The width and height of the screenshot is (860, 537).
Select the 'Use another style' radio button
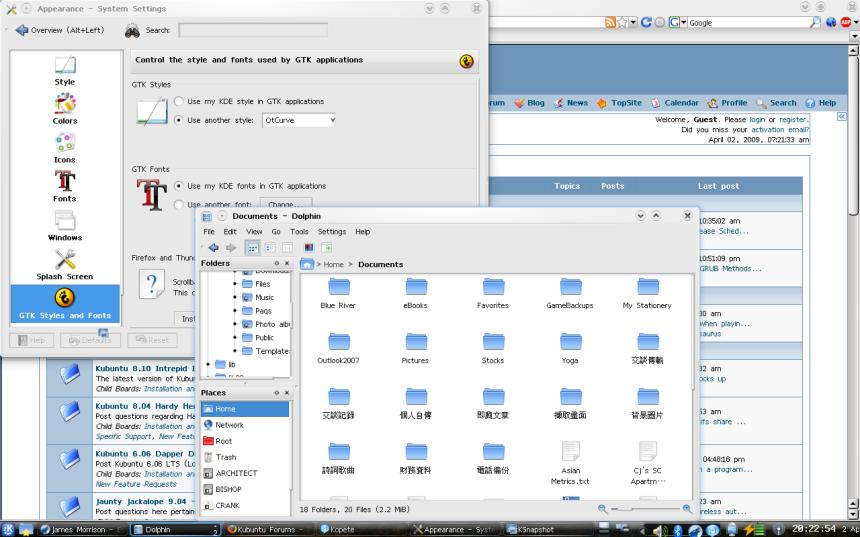pos(179,120)
